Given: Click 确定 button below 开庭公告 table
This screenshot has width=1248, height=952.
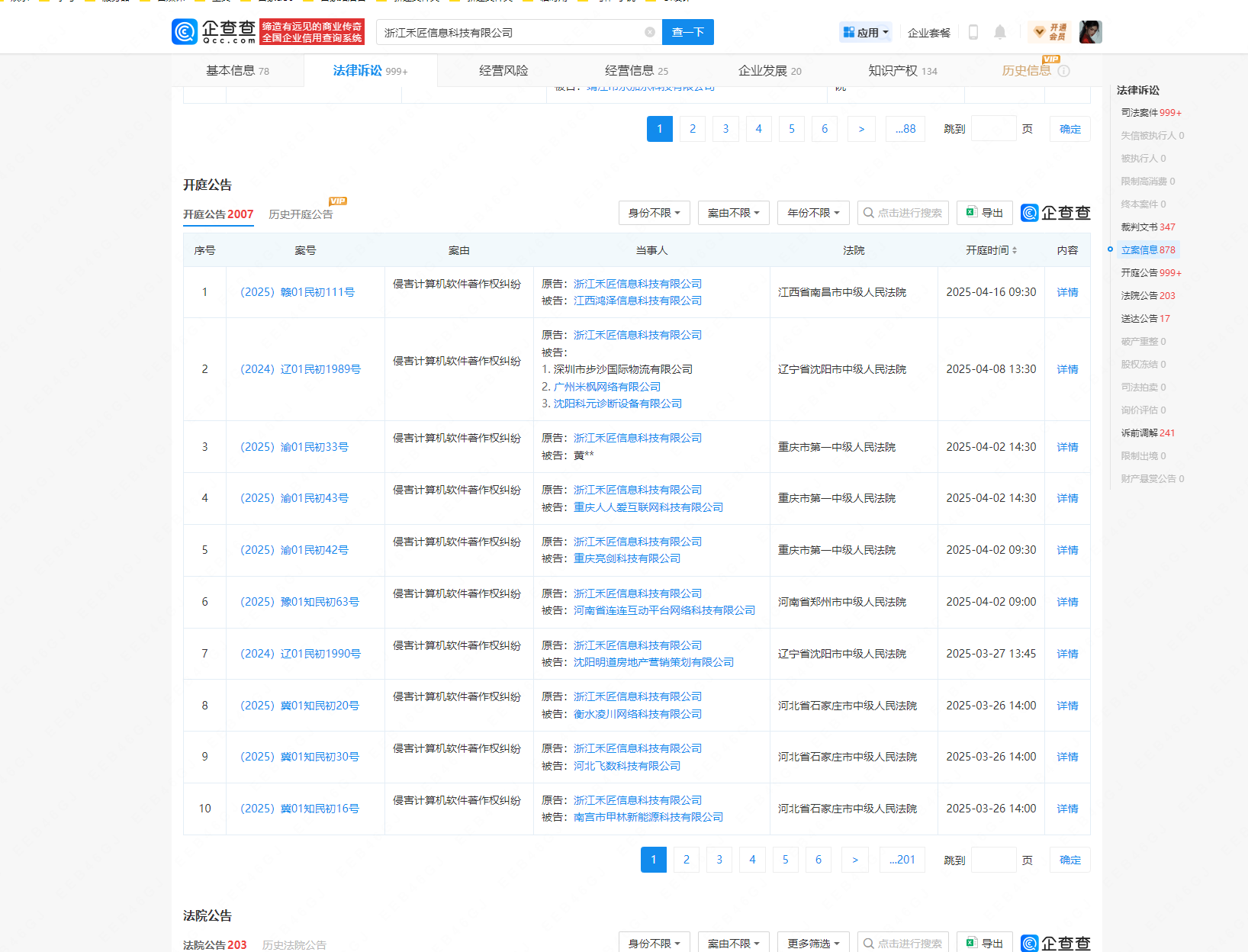Looking at the screenshot, I should click(x=1070, y=860).
